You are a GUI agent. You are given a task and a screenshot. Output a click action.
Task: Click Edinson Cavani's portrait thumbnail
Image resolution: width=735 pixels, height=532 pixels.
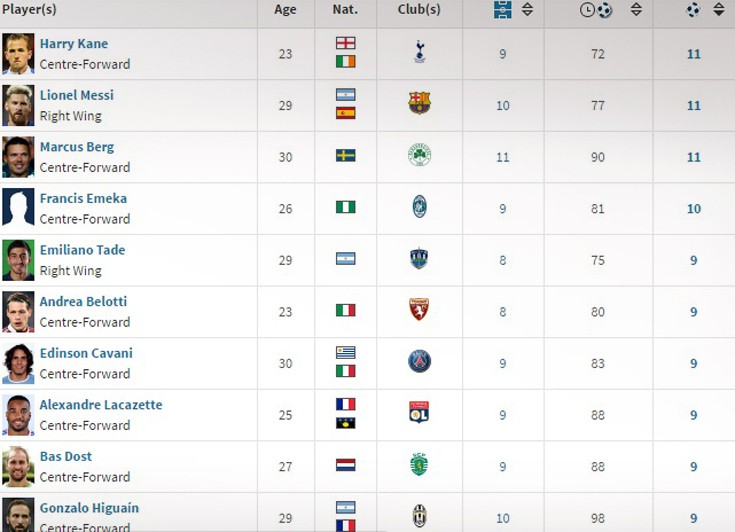[18, 363]
